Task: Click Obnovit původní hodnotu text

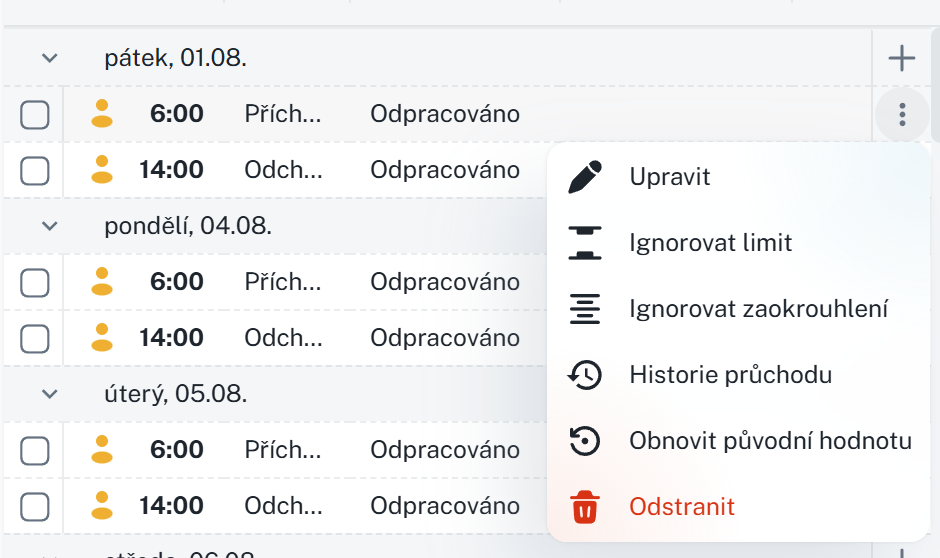Action: pos(770,441)
